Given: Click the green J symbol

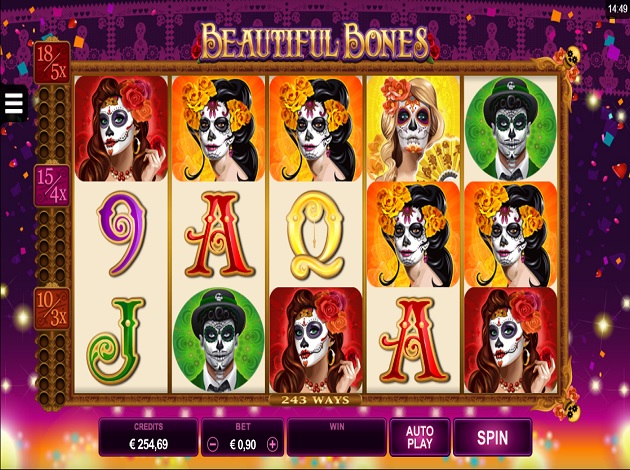Looking at the screenshot, I should (x=117, y=340).
